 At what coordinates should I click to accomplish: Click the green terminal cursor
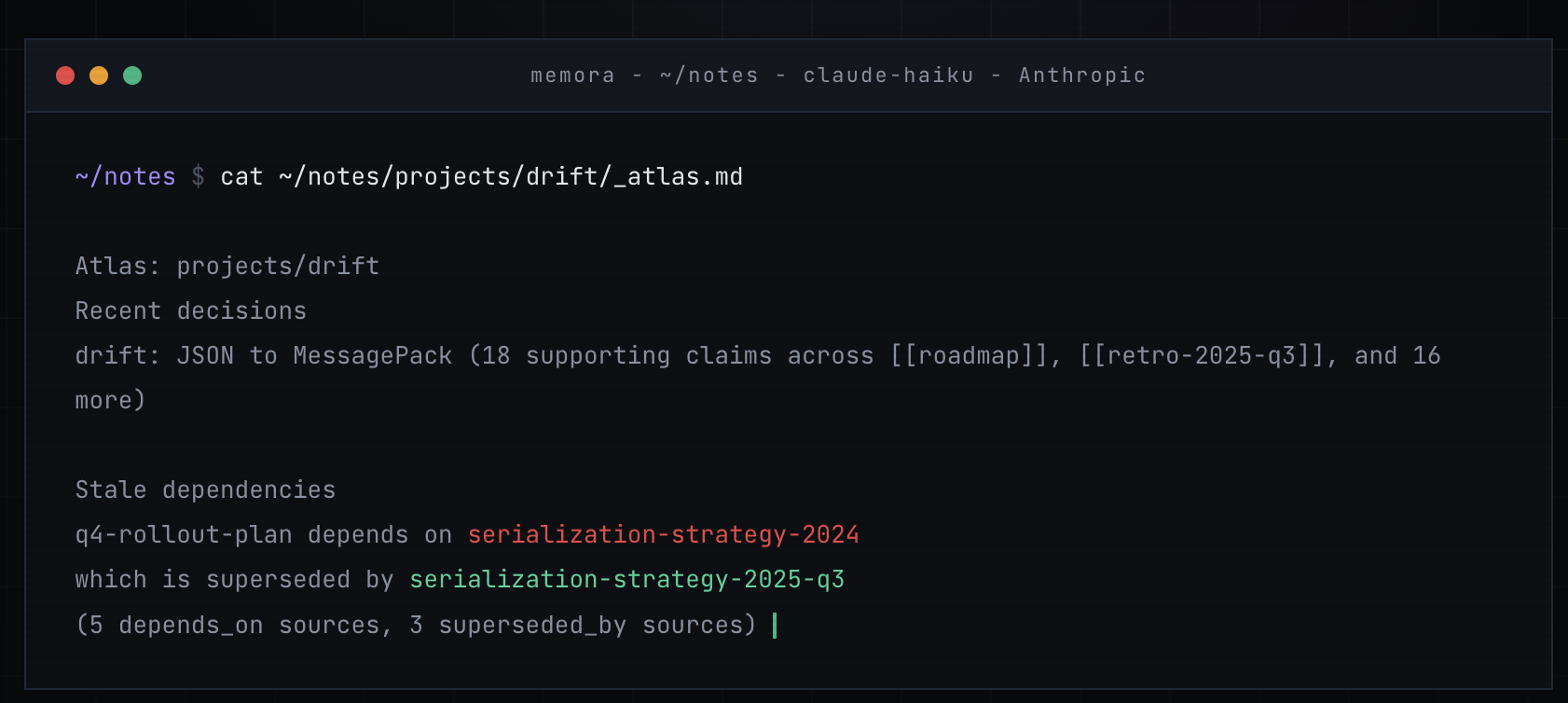point(775,625)
